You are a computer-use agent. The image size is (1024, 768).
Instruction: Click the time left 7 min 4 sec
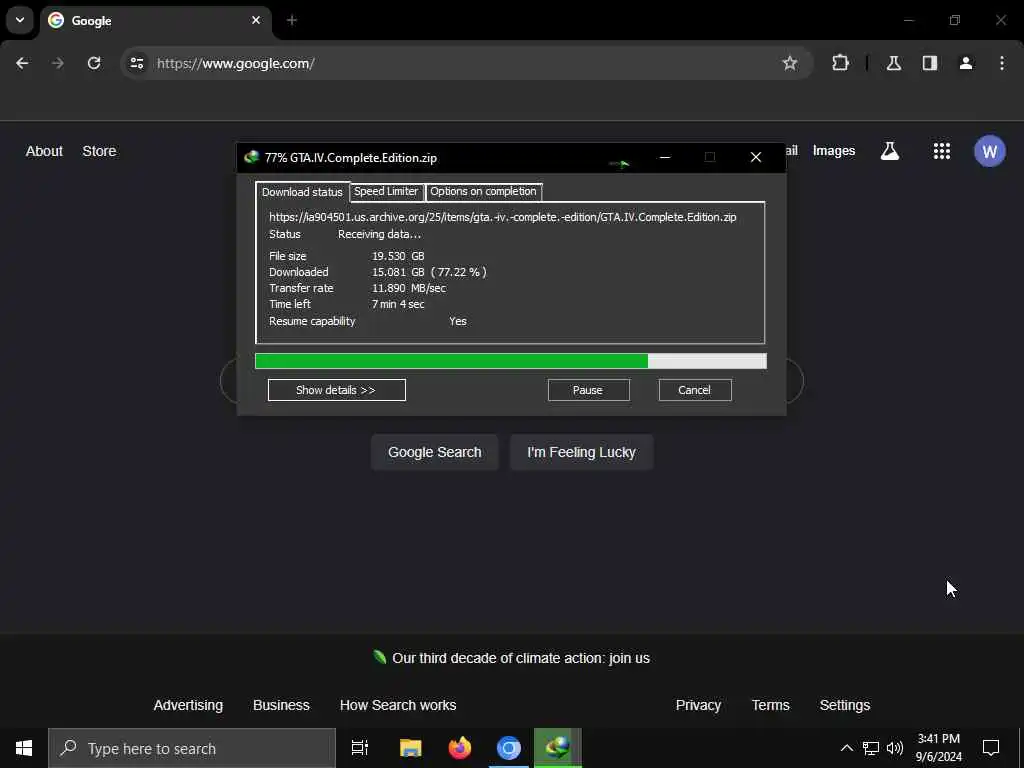click(398, 304)
